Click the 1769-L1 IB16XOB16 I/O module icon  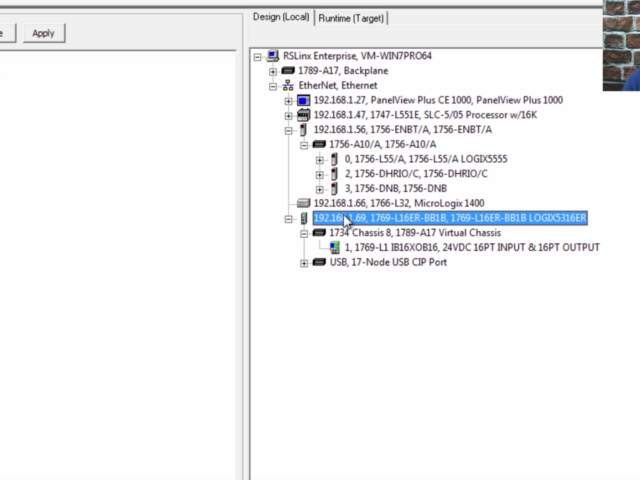[334, 248]
